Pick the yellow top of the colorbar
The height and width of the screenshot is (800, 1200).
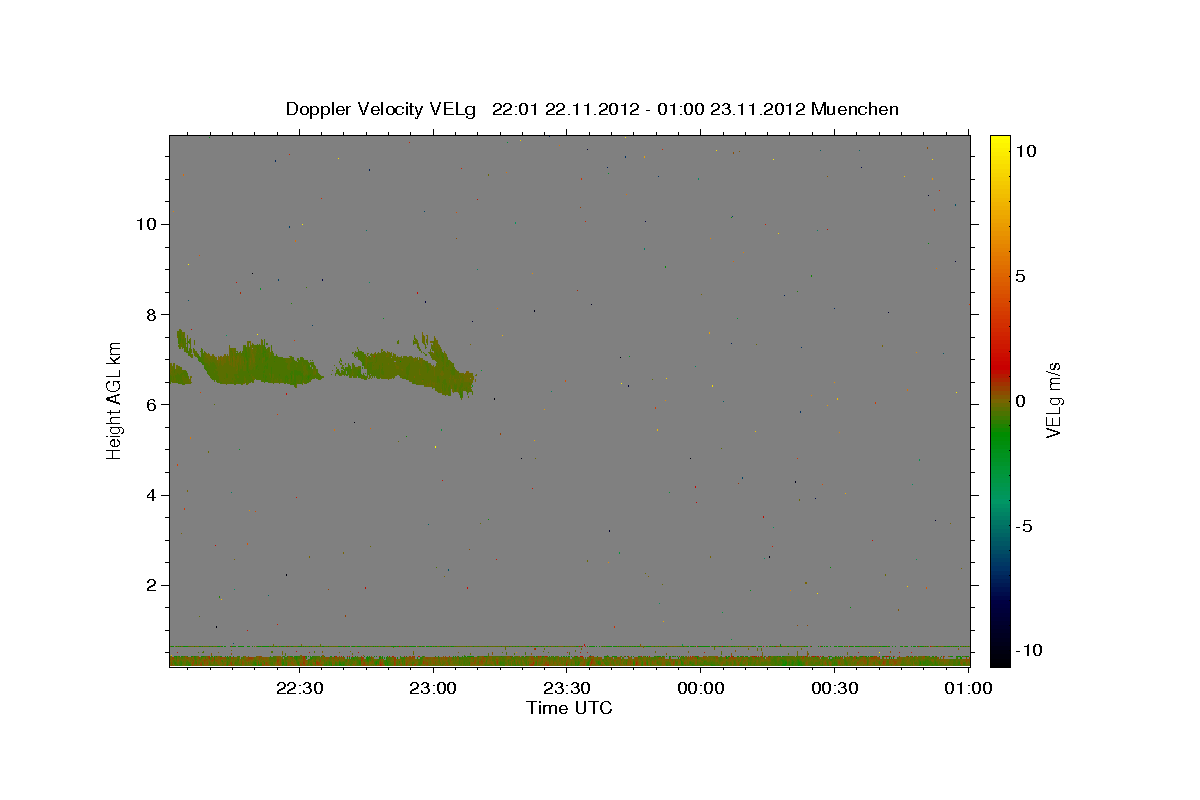pos(1000,145)
